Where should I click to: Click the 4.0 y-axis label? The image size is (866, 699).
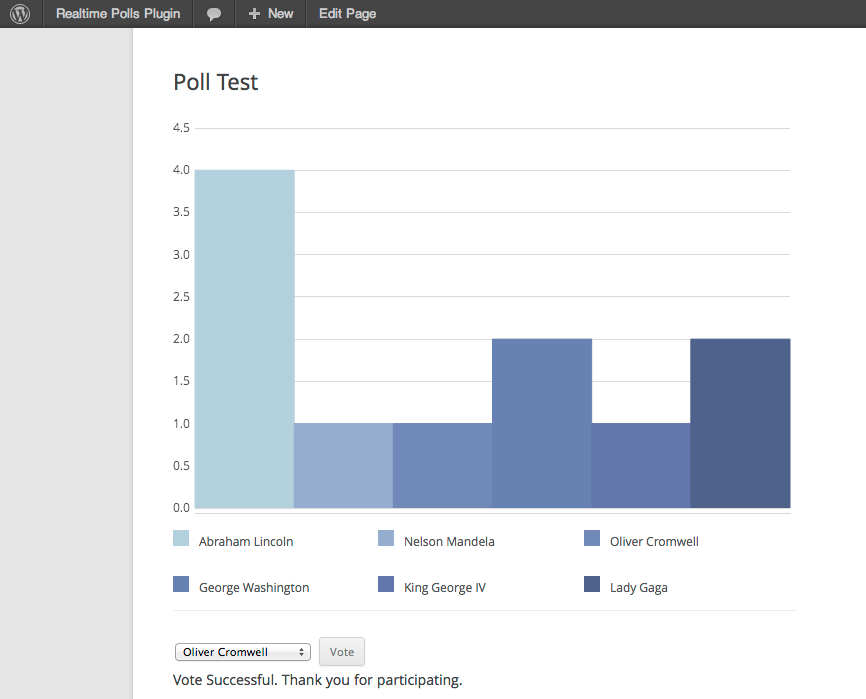(x=181, y=170)
